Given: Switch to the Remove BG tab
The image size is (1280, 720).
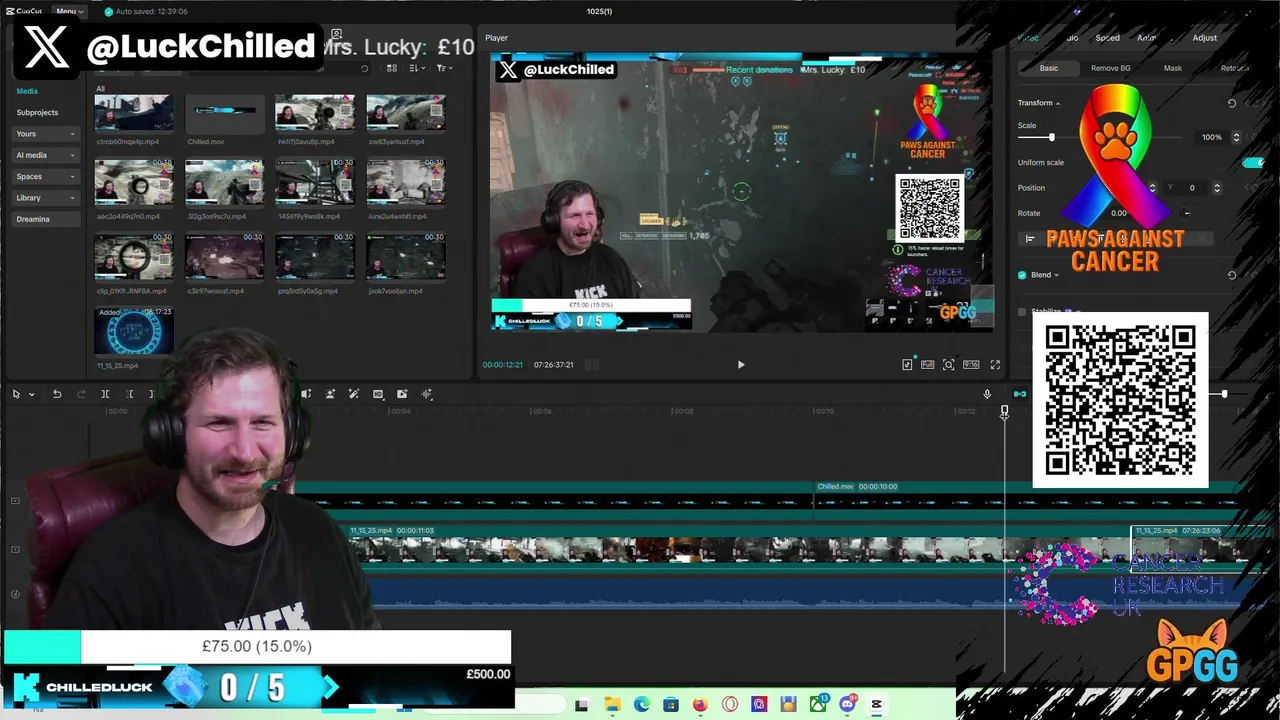Looking at the screenshot, I should 1111,68.
